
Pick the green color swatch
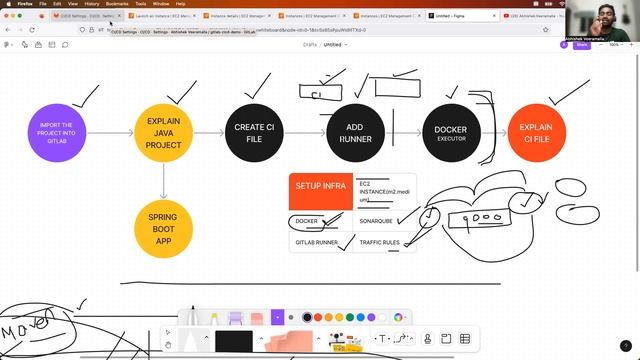(x=350, y=317)
